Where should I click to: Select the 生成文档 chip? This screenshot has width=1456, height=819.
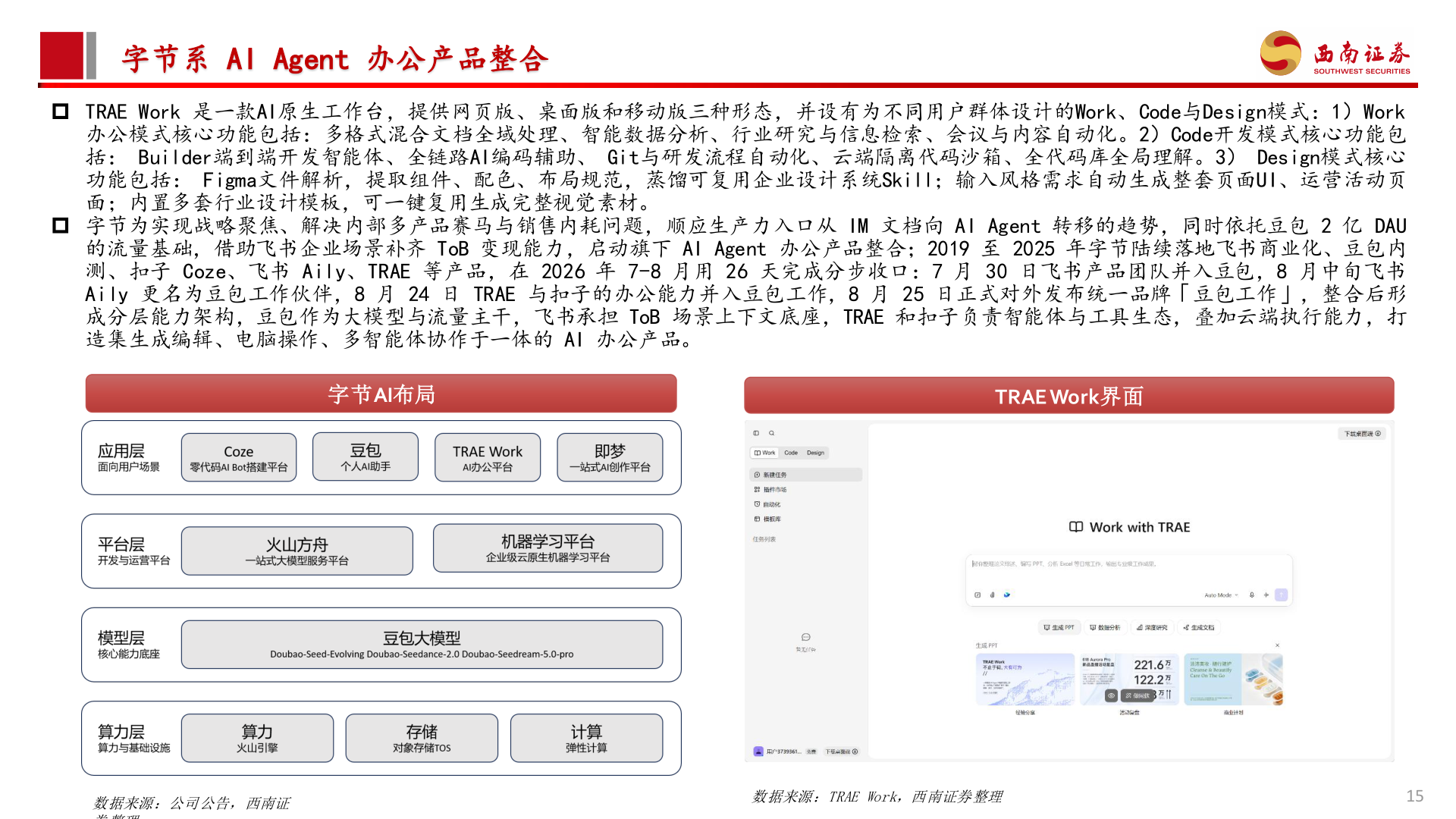(1199, 628)
